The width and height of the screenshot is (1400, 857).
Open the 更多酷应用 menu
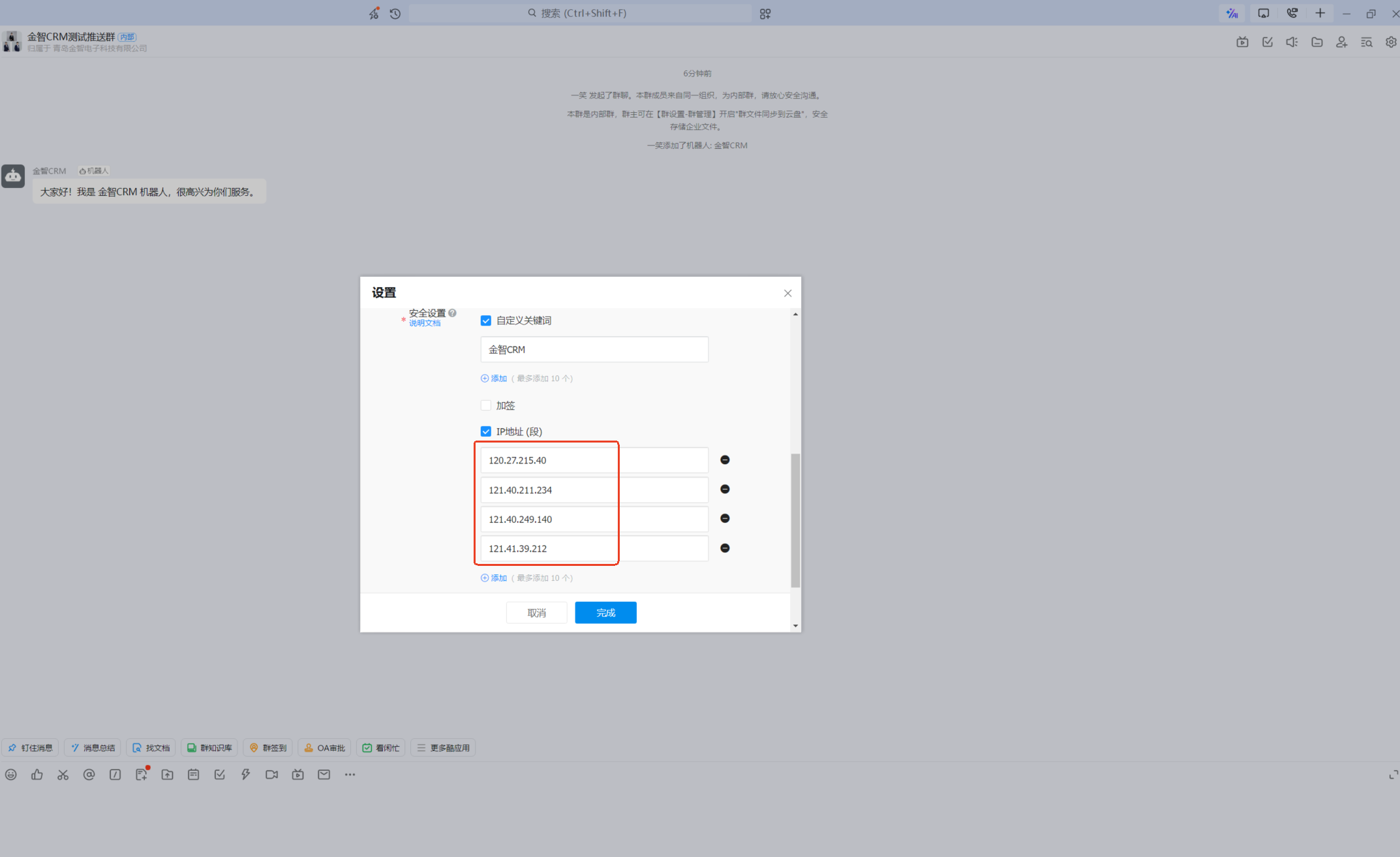[443, 747]
